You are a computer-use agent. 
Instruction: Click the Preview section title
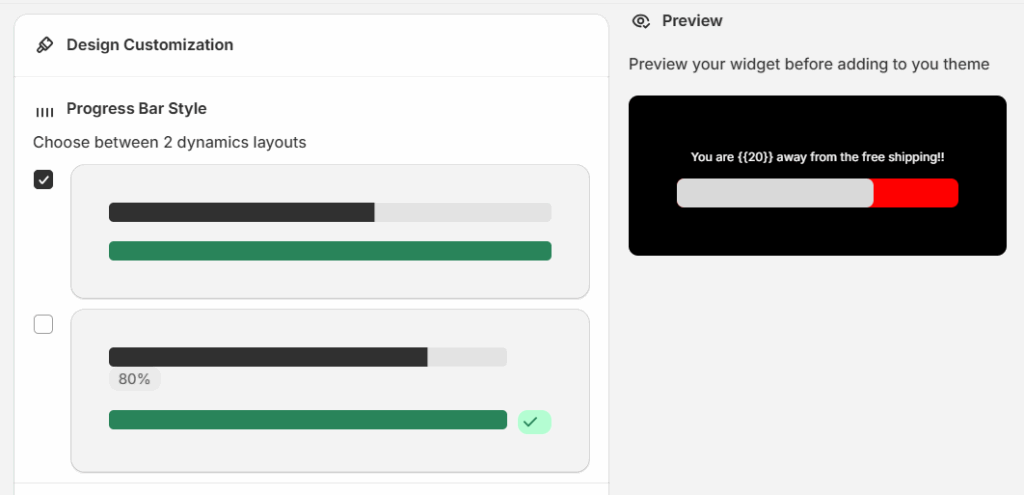click(692, 21)
